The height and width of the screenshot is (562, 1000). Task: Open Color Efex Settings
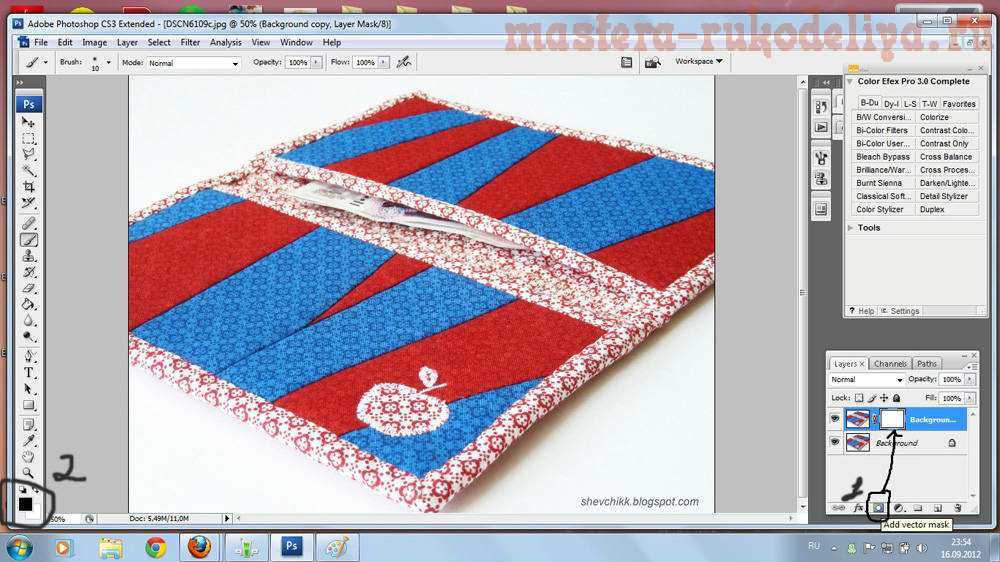(x=900, y=311)
